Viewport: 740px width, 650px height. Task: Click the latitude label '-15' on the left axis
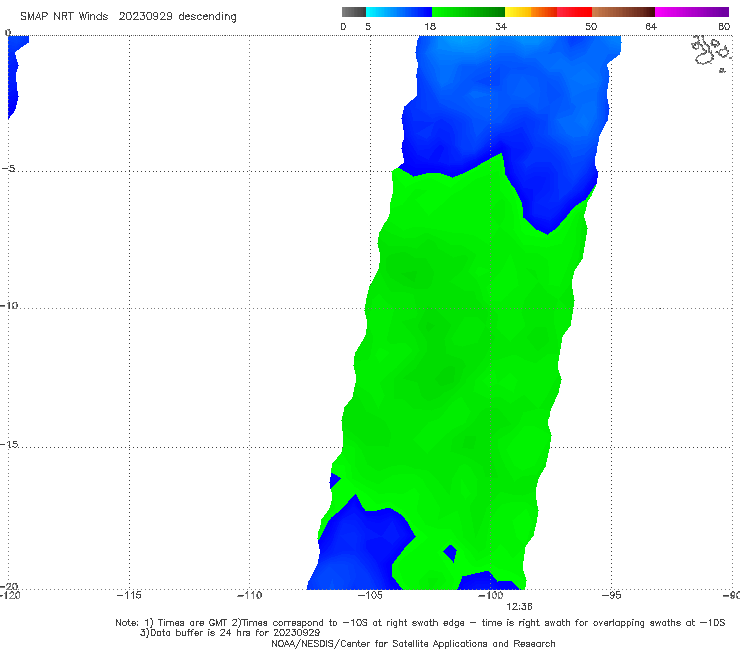point(9,444)
